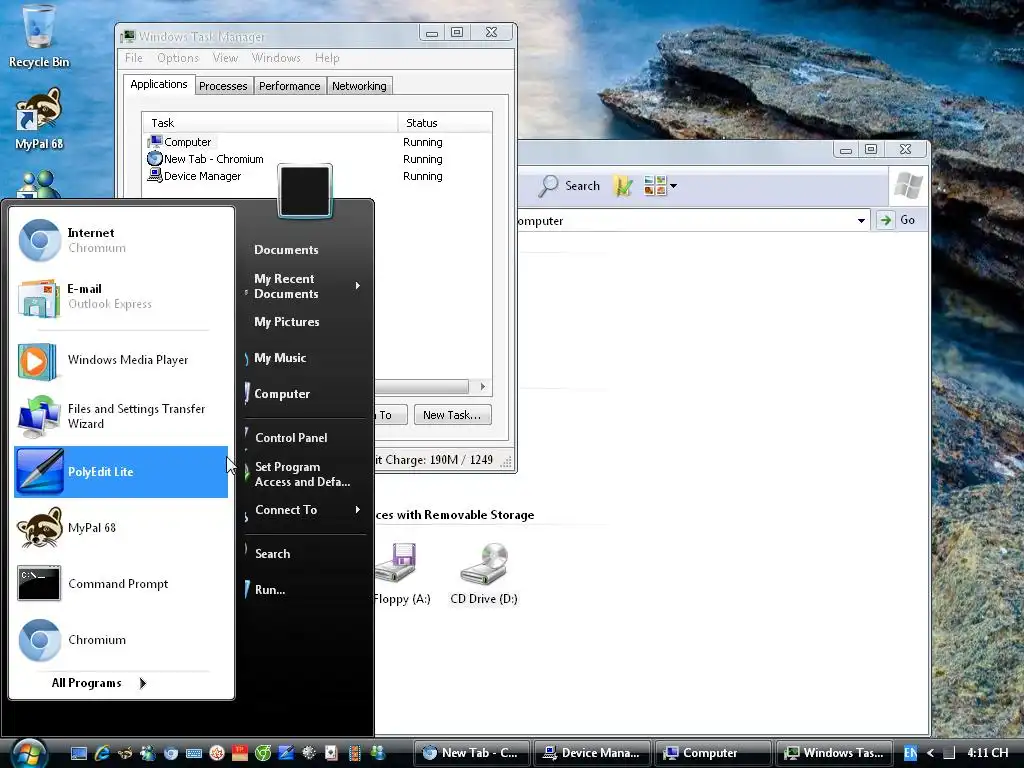Viewport: 1024px width, 768px height.
Task: Open My Music from start menu
Action: pos(280,358)
